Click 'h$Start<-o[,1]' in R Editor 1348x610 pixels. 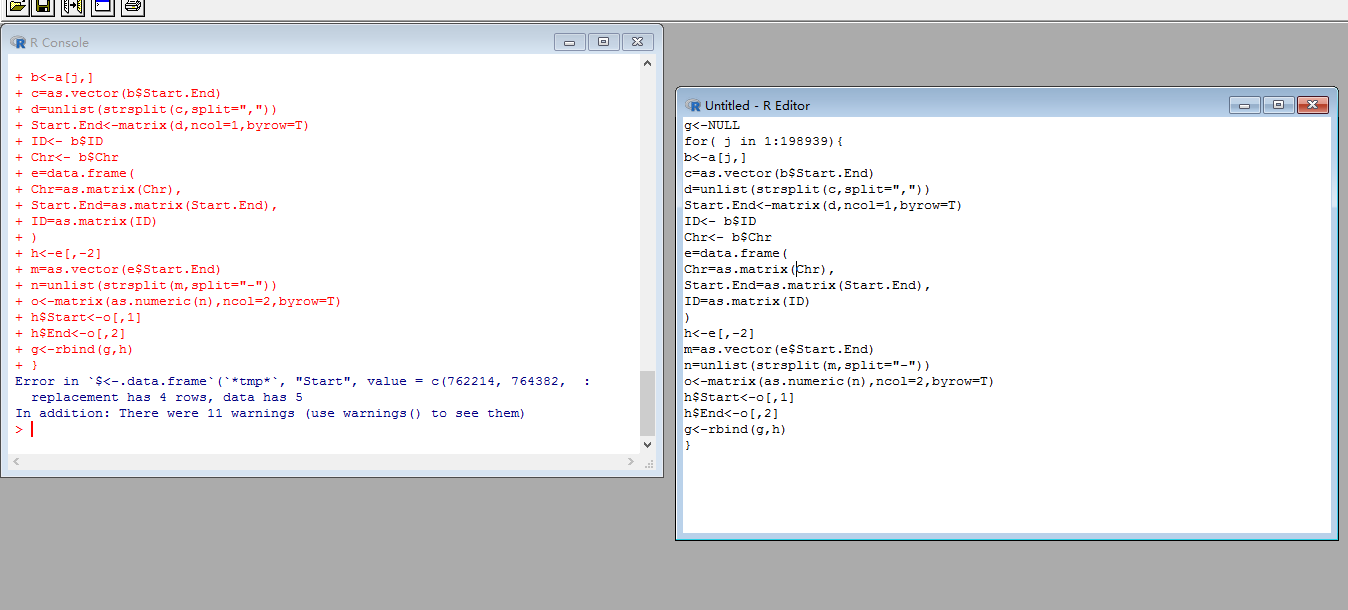(739, 397)
